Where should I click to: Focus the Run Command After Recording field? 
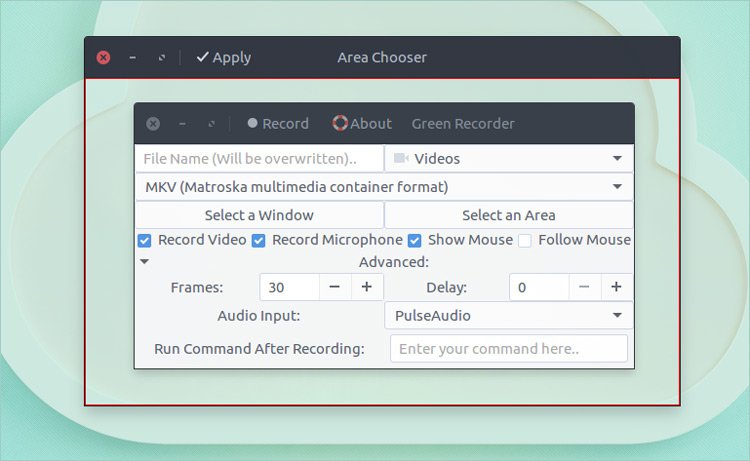pyautogui.click(x=509, y=349)
